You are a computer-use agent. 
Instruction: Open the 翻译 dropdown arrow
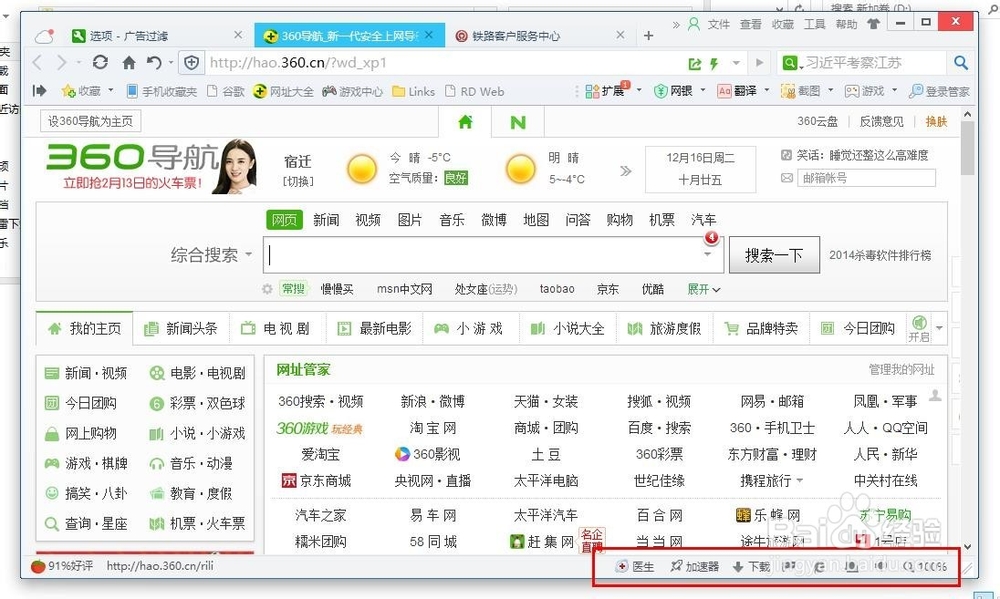[767, 90]
